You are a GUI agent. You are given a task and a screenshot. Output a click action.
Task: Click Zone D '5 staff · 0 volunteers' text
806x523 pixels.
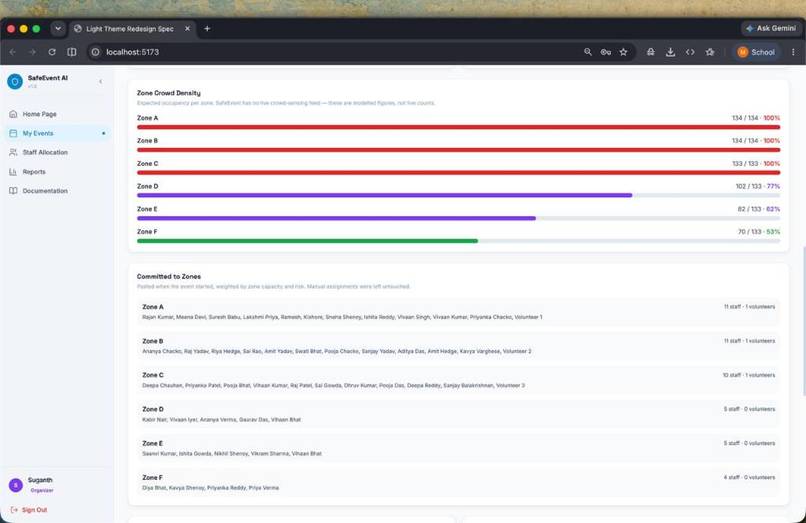click(x=749, y=409)
